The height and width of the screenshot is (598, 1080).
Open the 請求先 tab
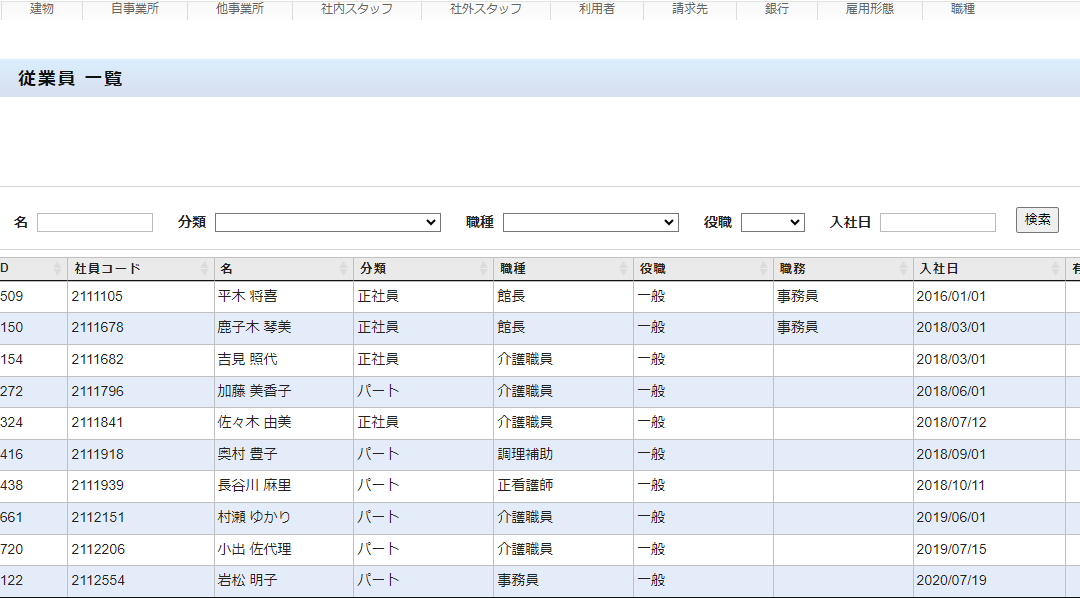point(689,9)
